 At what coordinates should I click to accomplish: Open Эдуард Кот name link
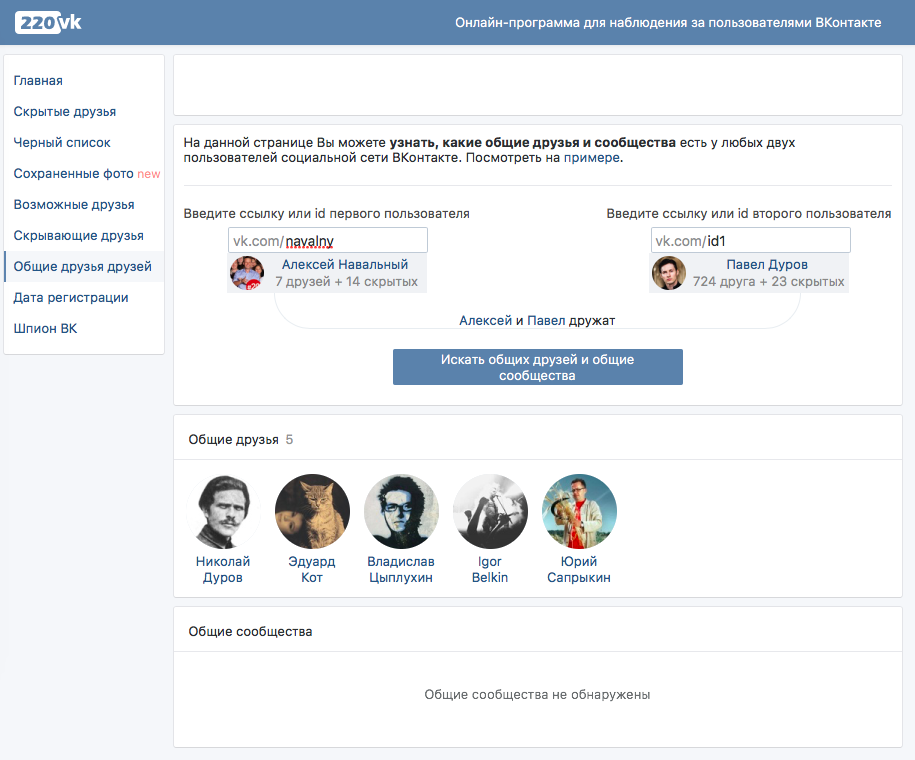[x=312, y=569]
